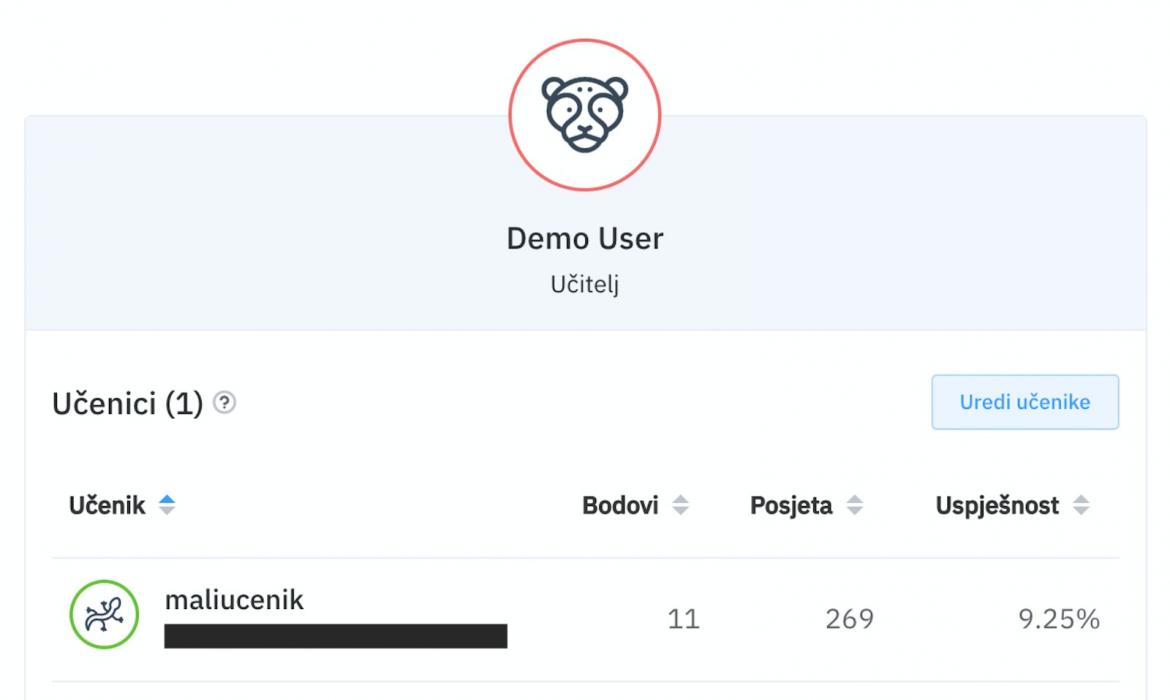Click the cheetah avatar of Demo User
The height and width of the screenshot is (700, 1170).
[x=585, y=115]
